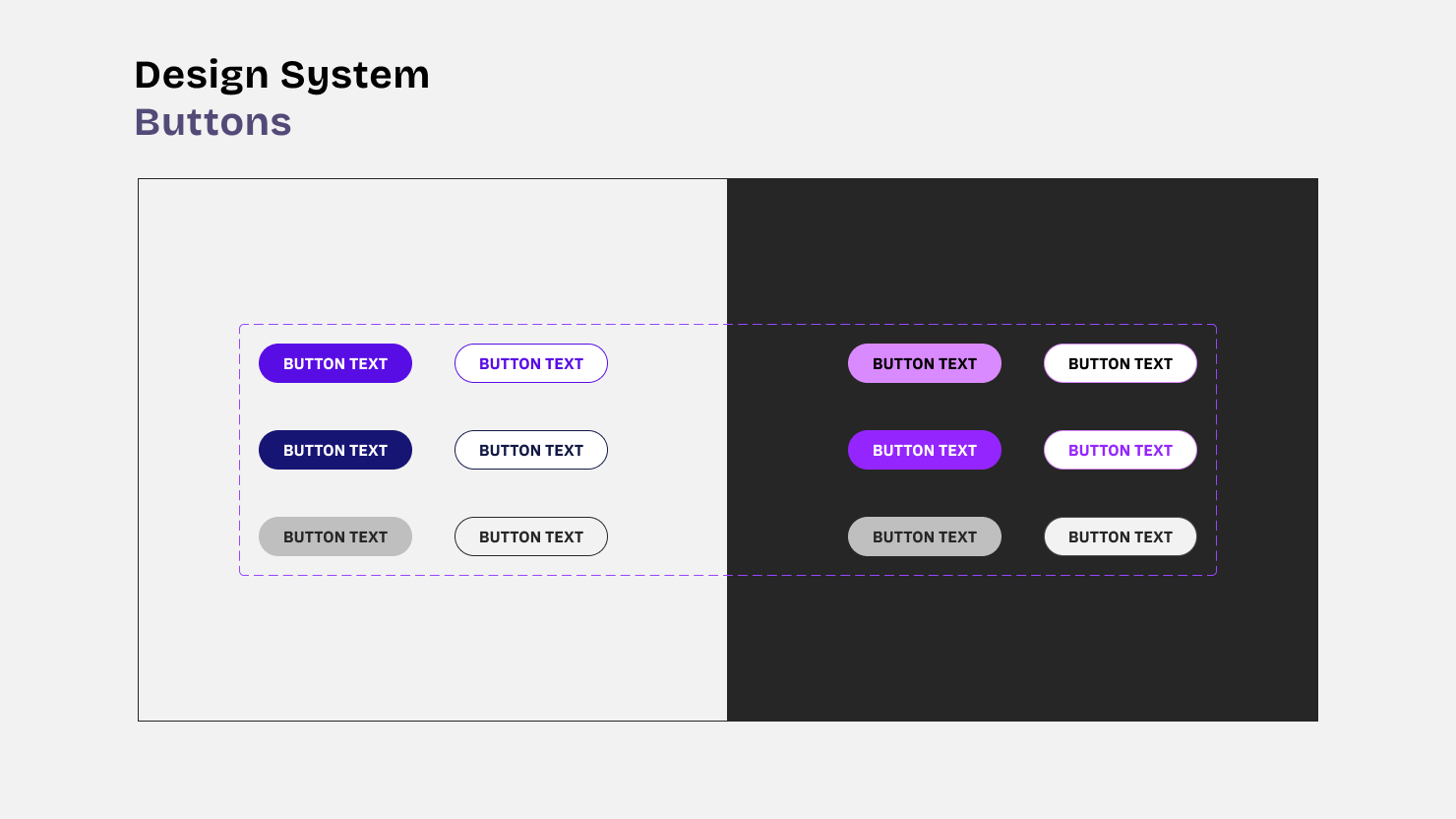This screenshot has width=1456, height=819.
Task: Click the solid violet button on the light panel
Action: coord(334,362)
